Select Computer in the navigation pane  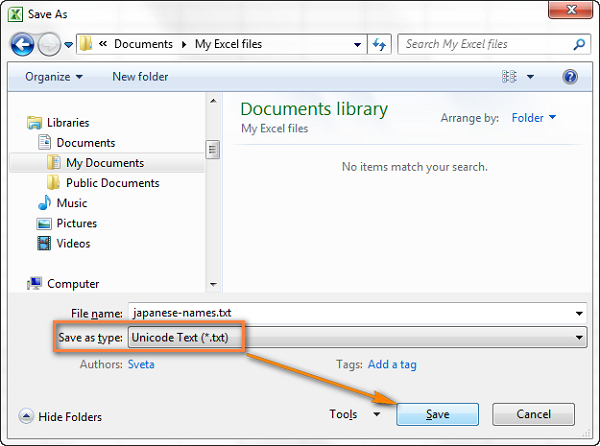[x=72, y=284]
